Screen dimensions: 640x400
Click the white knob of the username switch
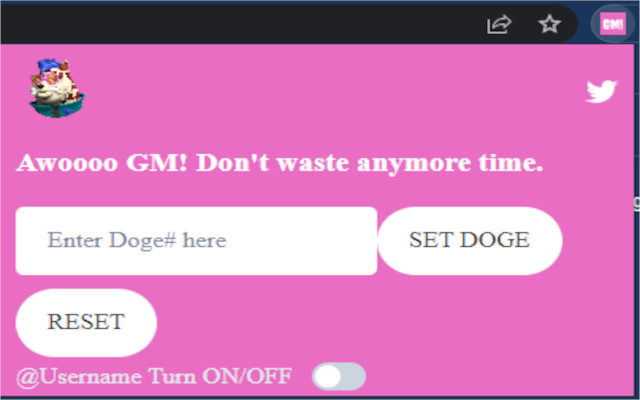coord(327,376)
